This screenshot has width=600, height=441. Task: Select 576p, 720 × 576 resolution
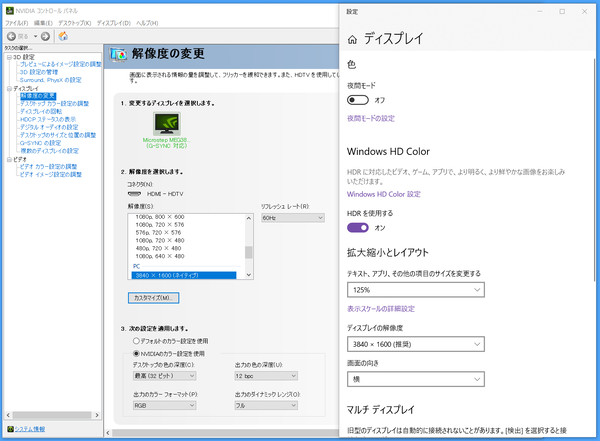(x=158, y=233)
